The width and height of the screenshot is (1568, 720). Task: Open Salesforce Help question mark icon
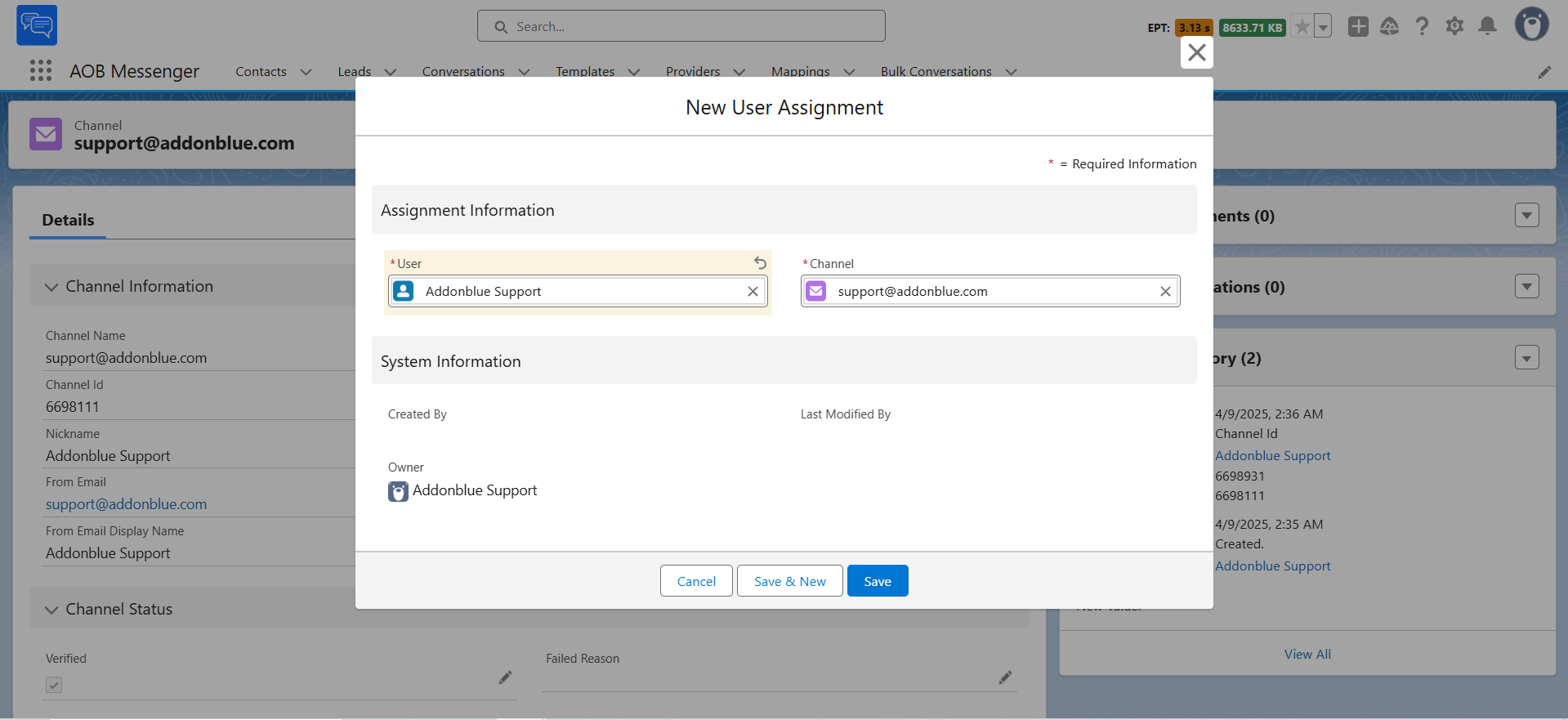click(x=1423, y=27)
